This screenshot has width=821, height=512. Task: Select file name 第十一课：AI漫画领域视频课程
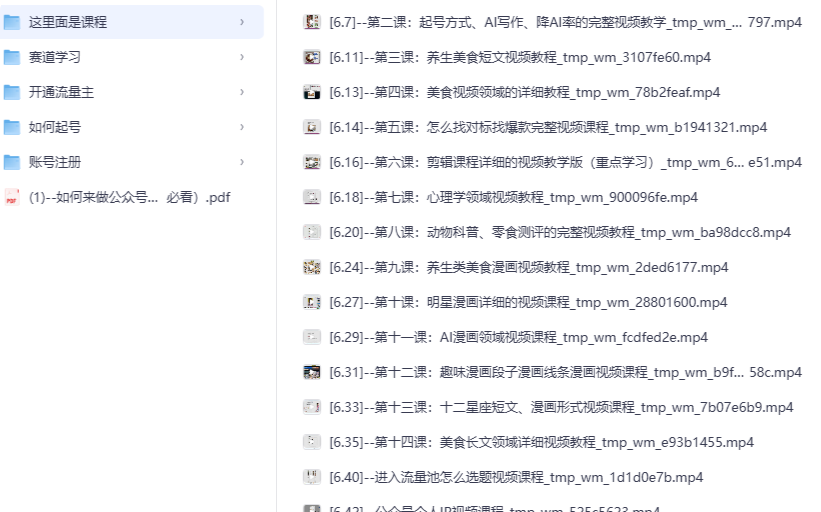click(518, 337)
